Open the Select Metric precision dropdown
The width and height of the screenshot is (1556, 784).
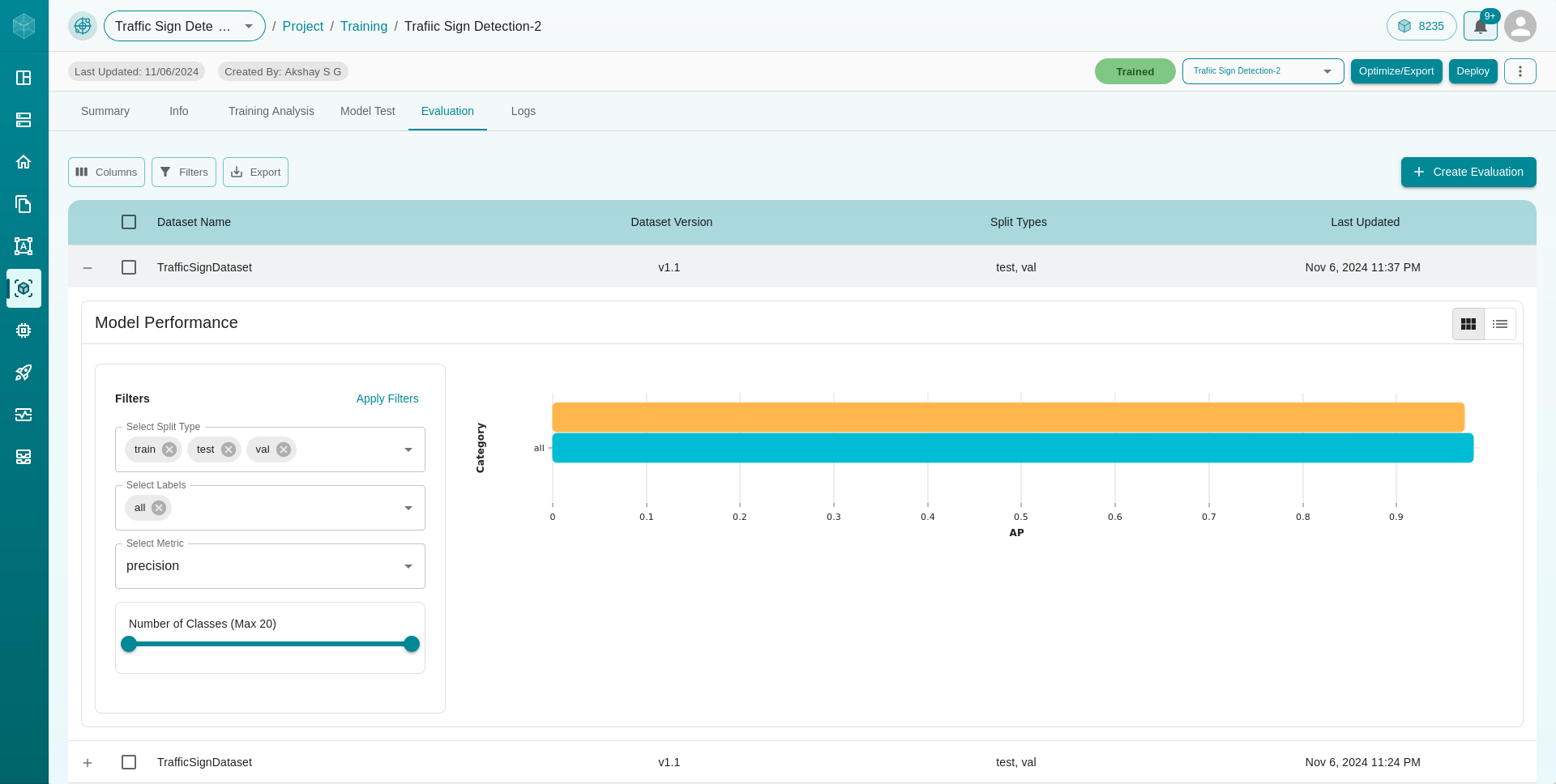click(270, 566)
